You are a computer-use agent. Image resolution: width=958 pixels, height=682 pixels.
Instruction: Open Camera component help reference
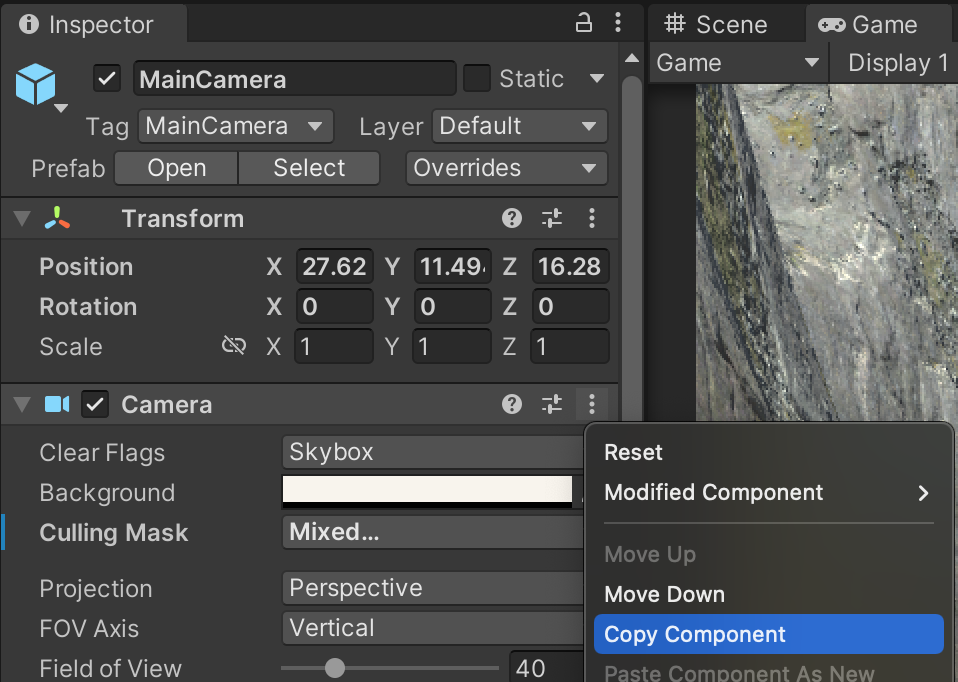(512, 405)
